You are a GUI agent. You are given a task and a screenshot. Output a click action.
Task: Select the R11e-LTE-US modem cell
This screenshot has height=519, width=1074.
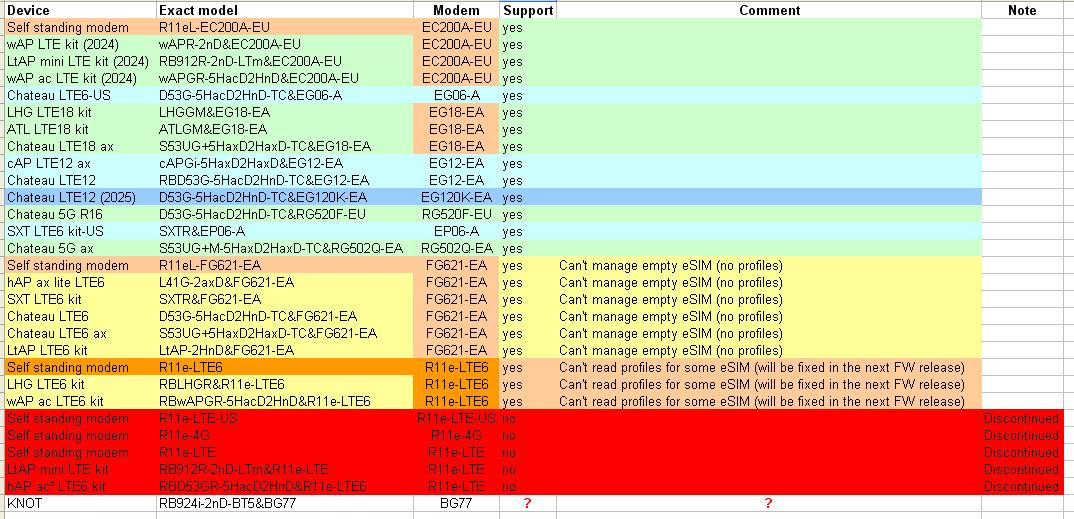tap(456, 418)
